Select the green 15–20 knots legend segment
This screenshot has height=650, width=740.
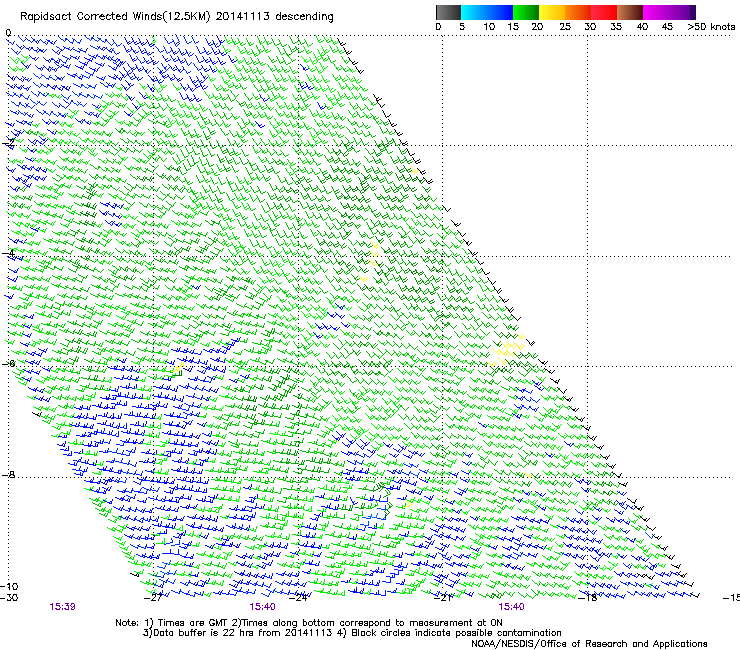(x=526, y=12)
